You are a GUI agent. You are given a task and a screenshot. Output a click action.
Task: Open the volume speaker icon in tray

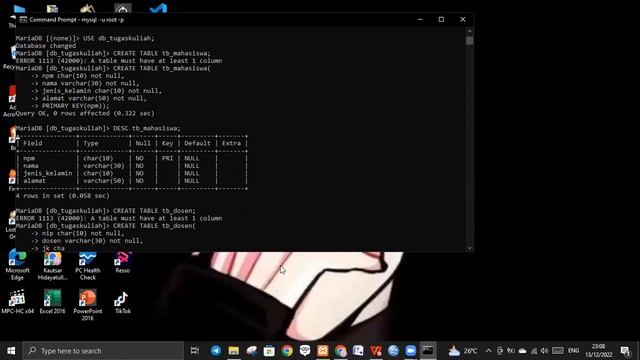pos(544,351)
